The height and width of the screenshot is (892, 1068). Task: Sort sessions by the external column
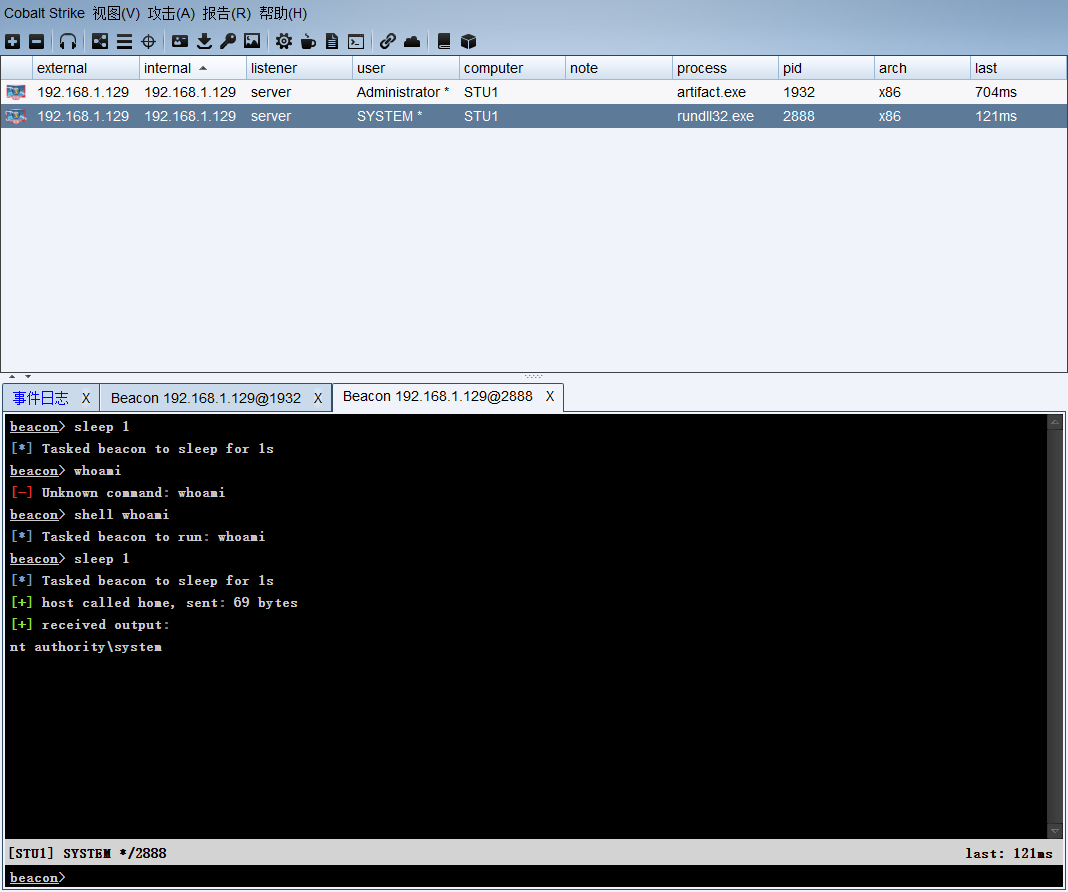click(86, 68)
